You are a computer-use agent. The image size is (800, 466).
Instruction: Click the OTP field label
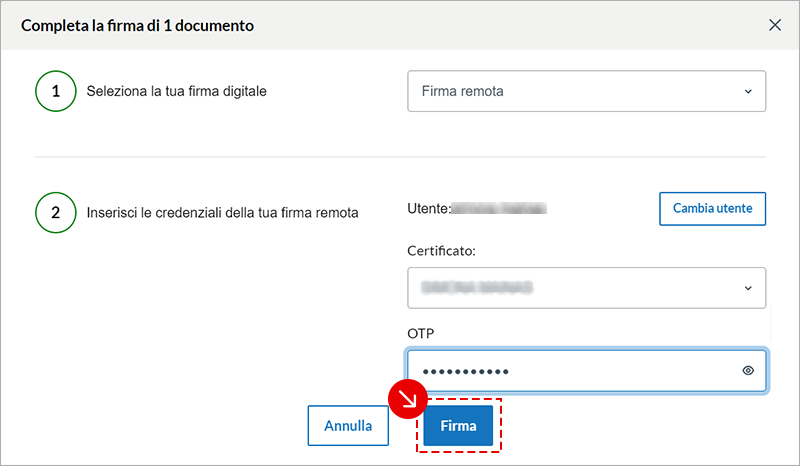coord(421,332)
